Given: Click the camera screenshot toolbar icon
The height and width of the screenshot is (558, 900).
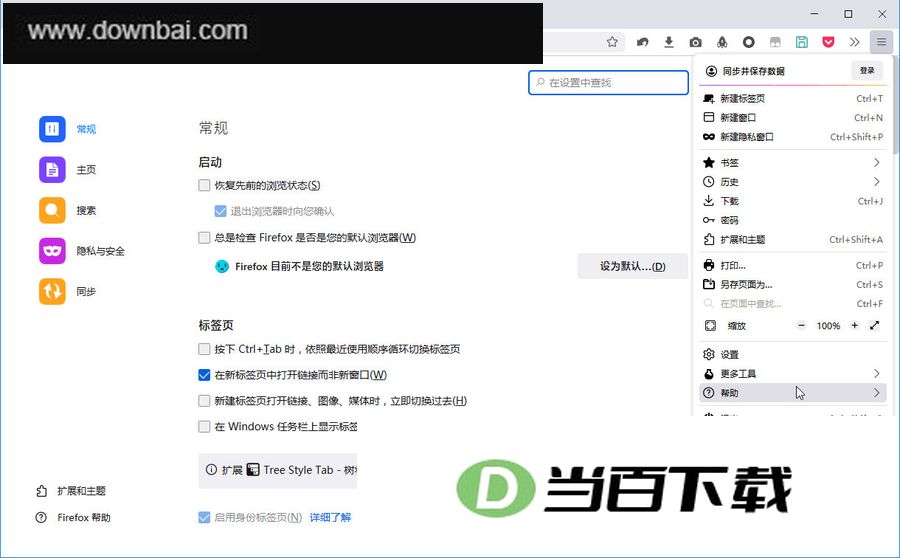Looking at the screenshot, I should 696,42.
